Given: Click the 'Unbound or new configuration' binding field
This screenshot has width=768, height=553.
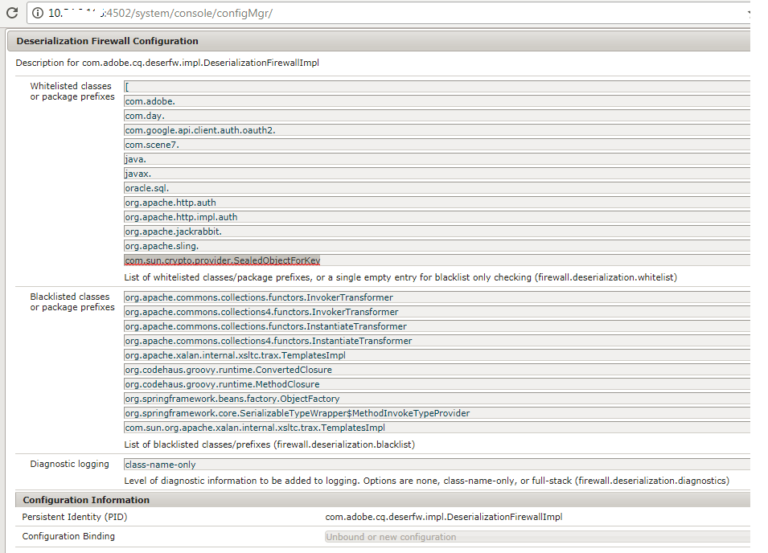Looking at the screenshot, I should tap(537, 537).
